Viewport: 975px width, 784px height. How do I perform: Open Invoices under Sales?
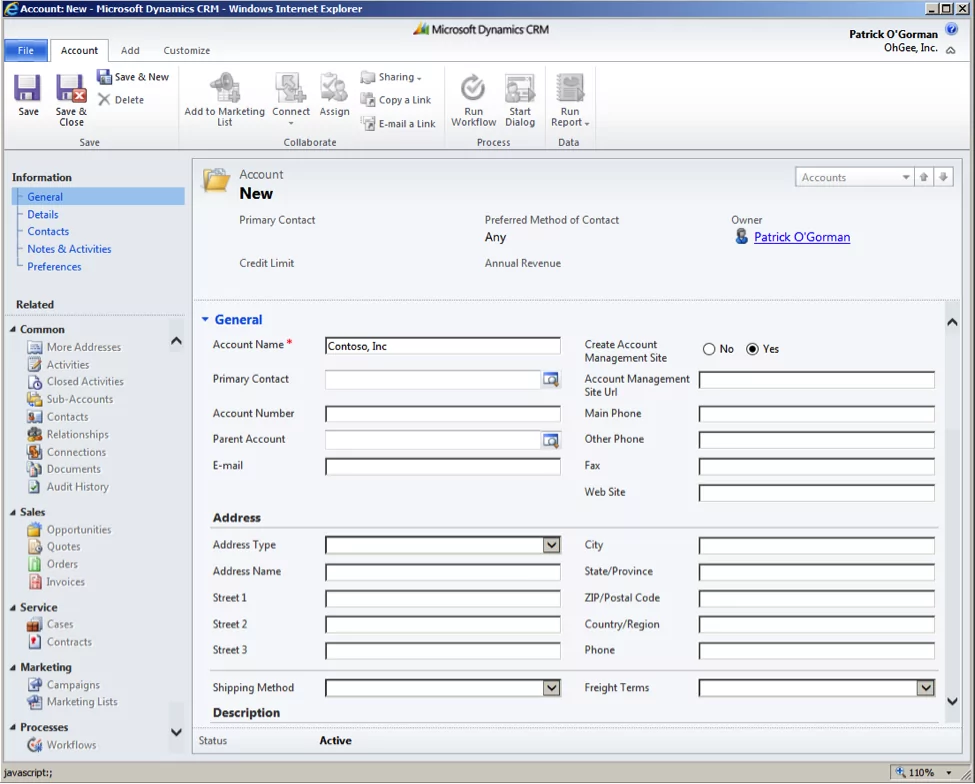(x=65, y=582)
